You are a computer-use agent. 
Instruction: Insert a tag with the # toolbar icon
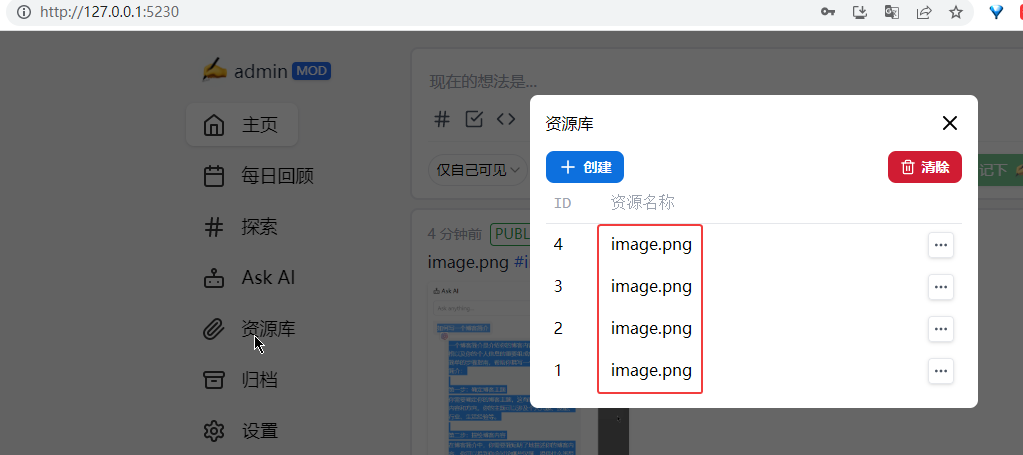[442, 119]
